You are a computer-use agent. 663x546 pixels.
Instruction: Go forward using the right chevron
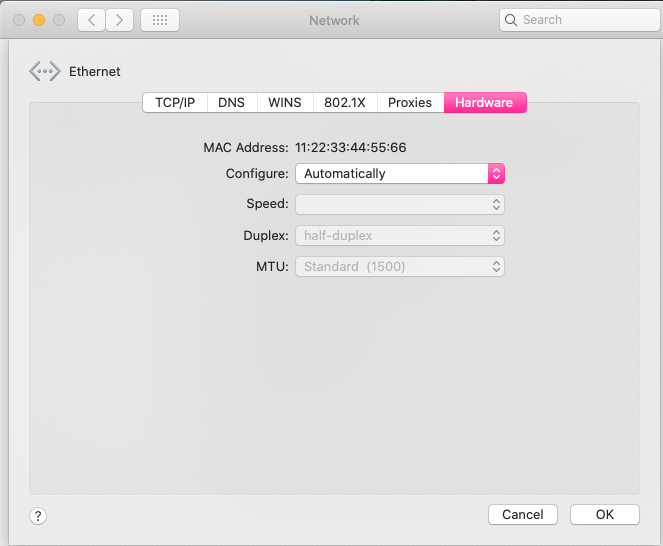pyautogui.click(x=120, y=20)
